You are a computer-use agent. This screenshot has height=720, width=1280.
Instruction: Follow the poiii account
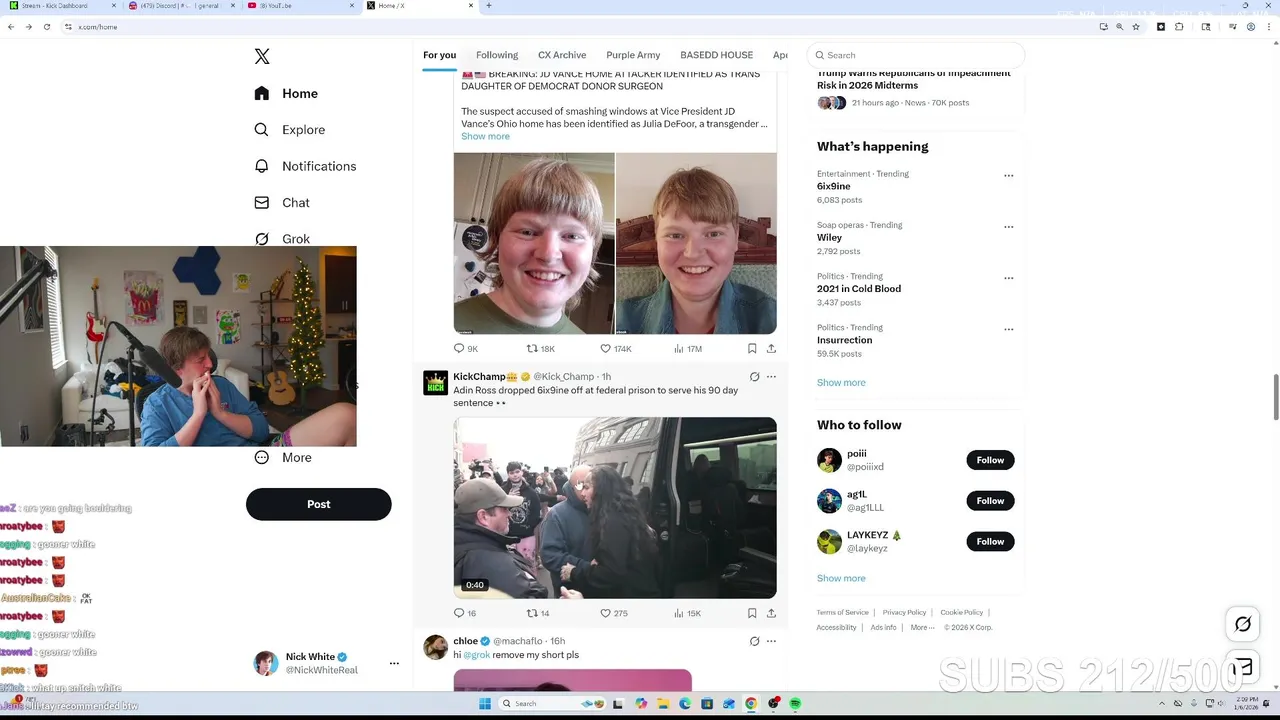[x=990, y=460]
